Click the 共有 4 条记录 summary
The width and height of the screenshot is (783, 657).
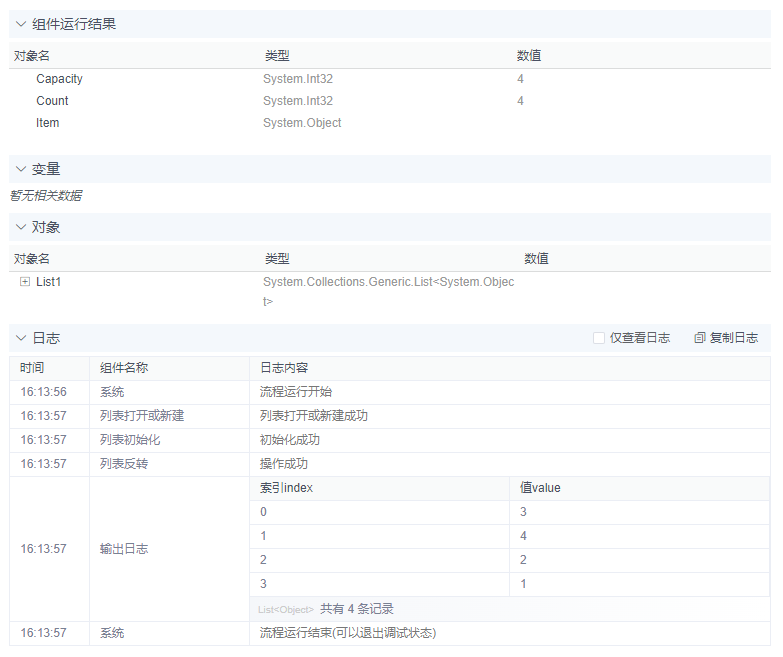[x=357, y=609]
